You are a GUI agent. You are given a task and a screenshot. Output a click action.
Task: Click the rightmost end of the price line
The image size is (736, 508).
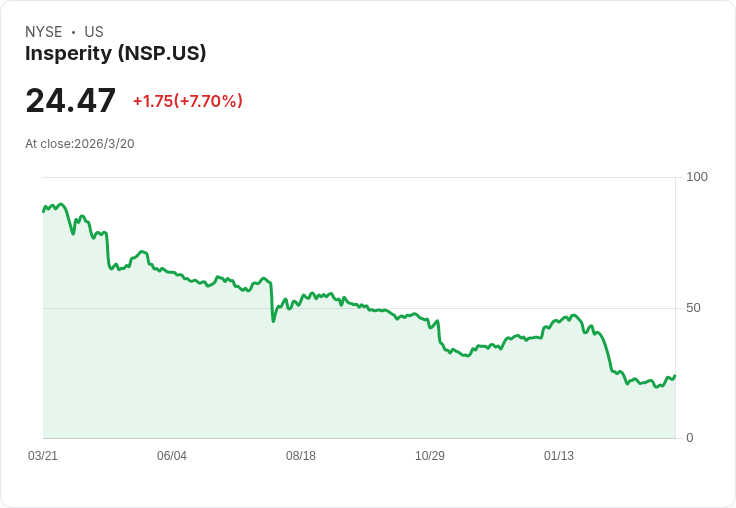tap(675, 376)
